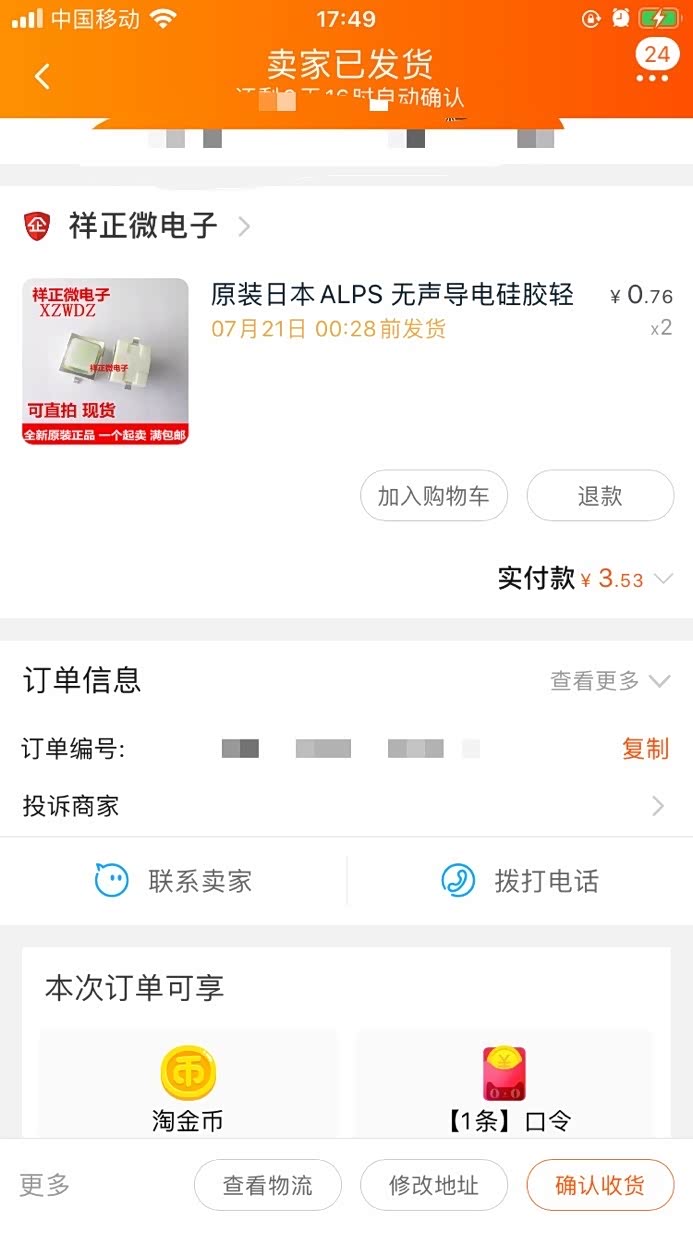Viewport: 693px width, 1233px height.
Task: Click 查看物流 to view logistics
Action: (268, 1186)
